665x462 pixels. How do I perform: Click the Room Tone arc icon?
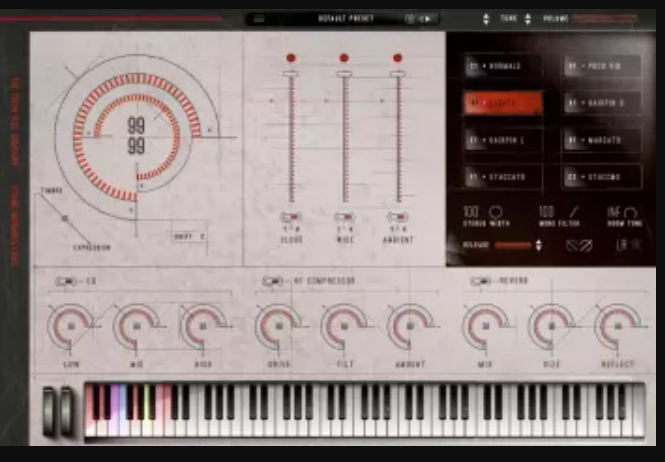point(630,212)
